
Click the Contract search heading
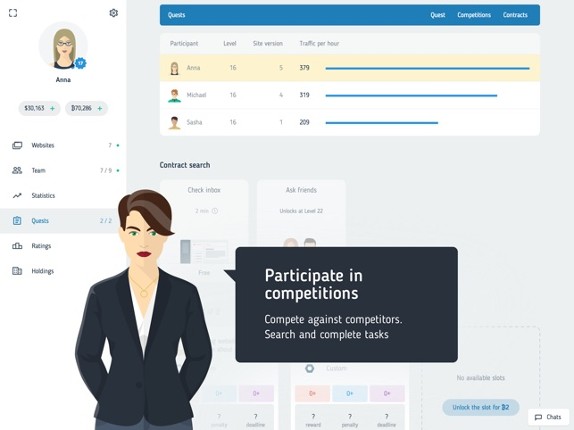tap(185, 165)
